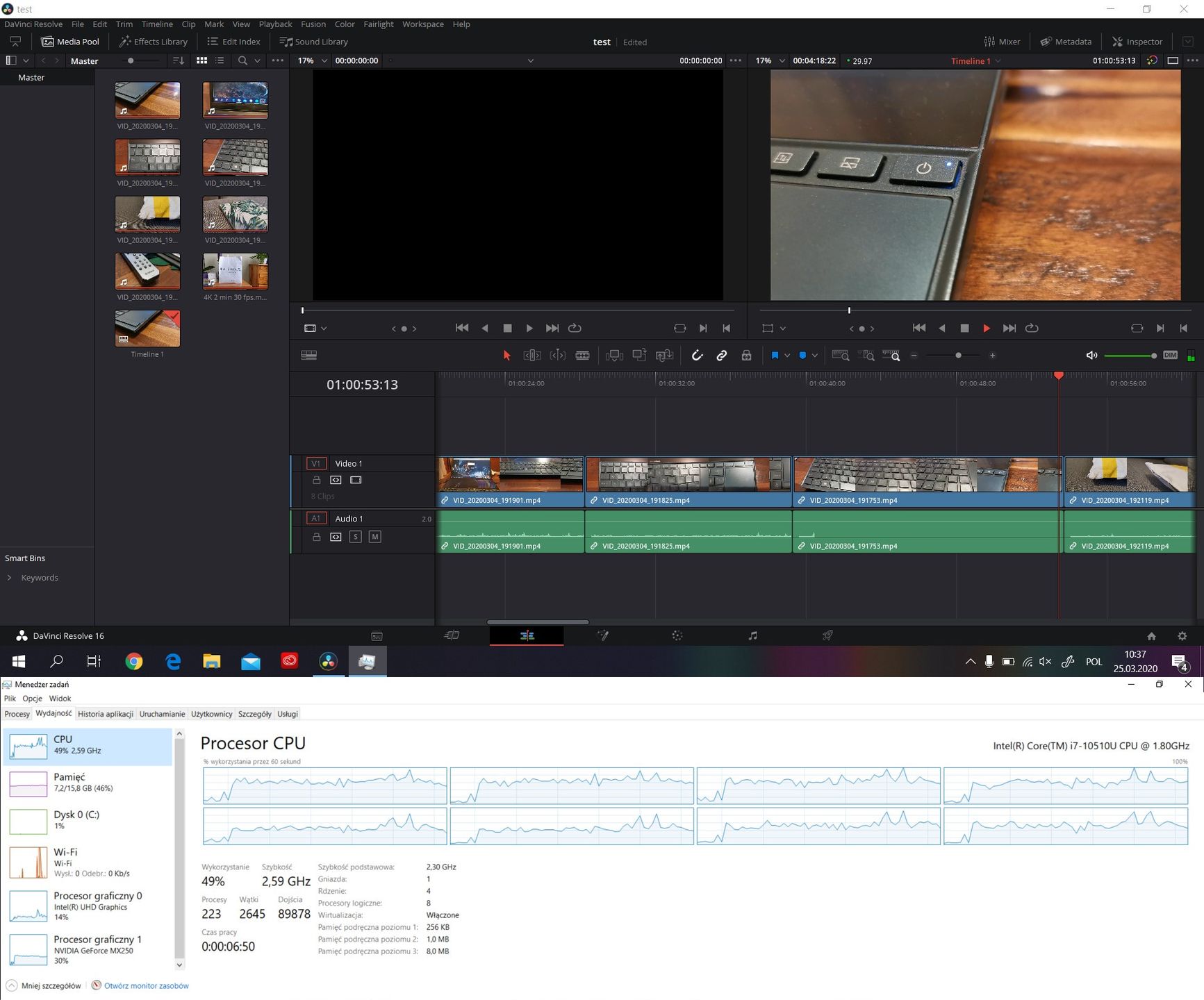1204x1000 pixels.
Task: Select the Timeline 1 thumbnail in media pool
Action: pyautogui.click(x=147, y=328)
